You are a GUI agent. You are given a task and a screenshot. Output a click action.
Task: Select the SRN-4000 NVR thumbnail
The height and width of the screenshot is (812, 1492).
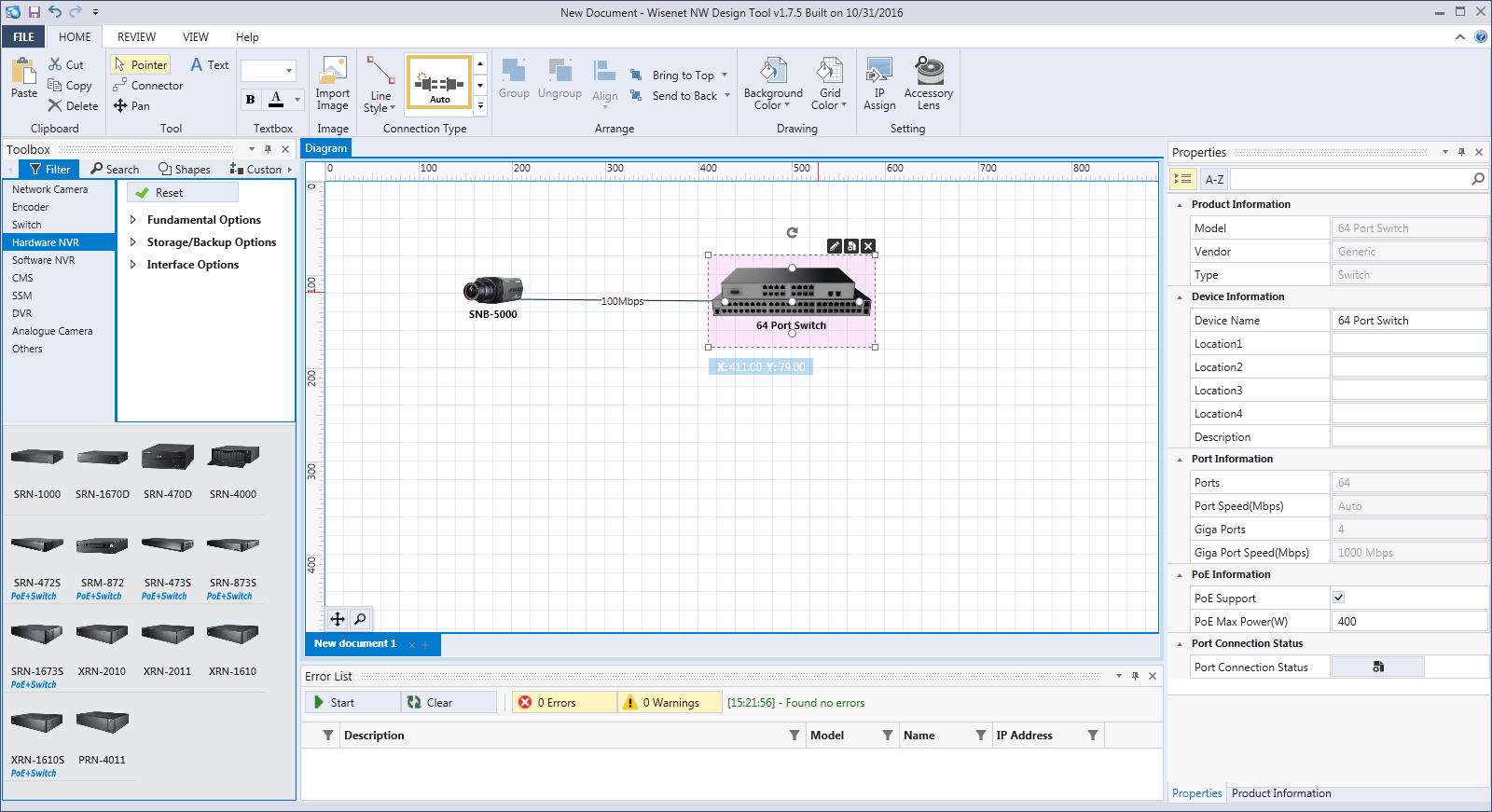[x=233, y=471]
